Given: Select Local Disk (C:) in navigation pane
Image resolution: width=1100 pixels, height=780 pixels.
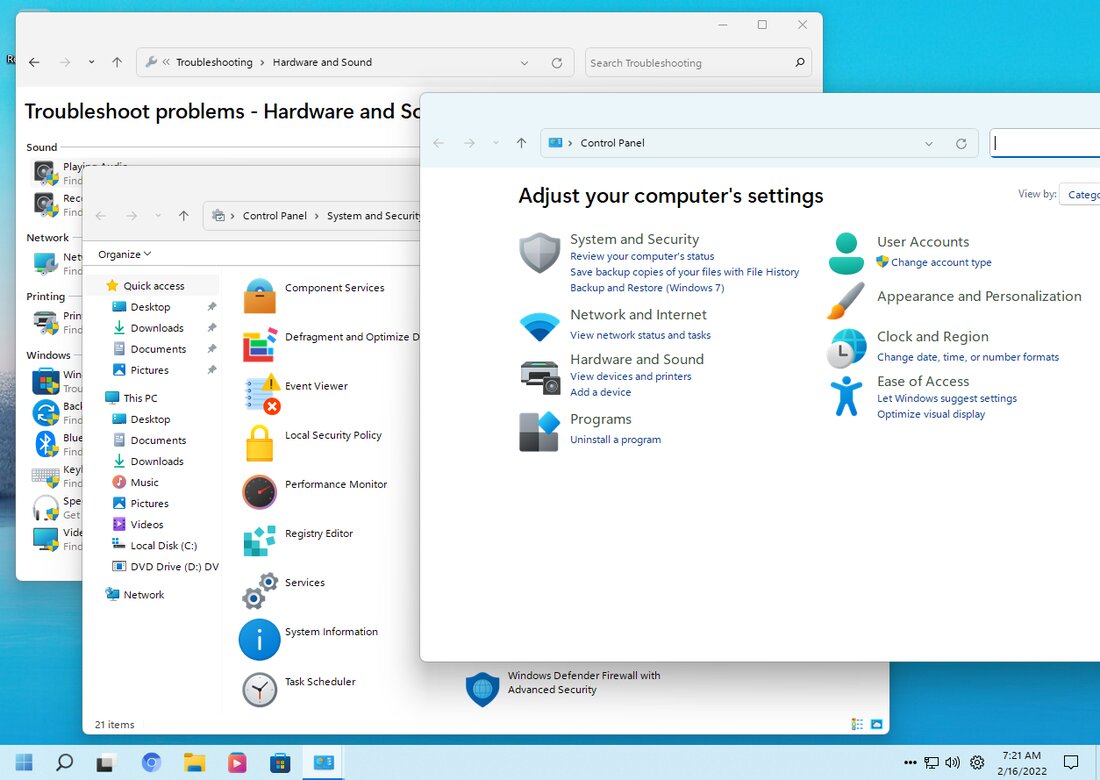Looking at the screenshot, I should [163, 545].
